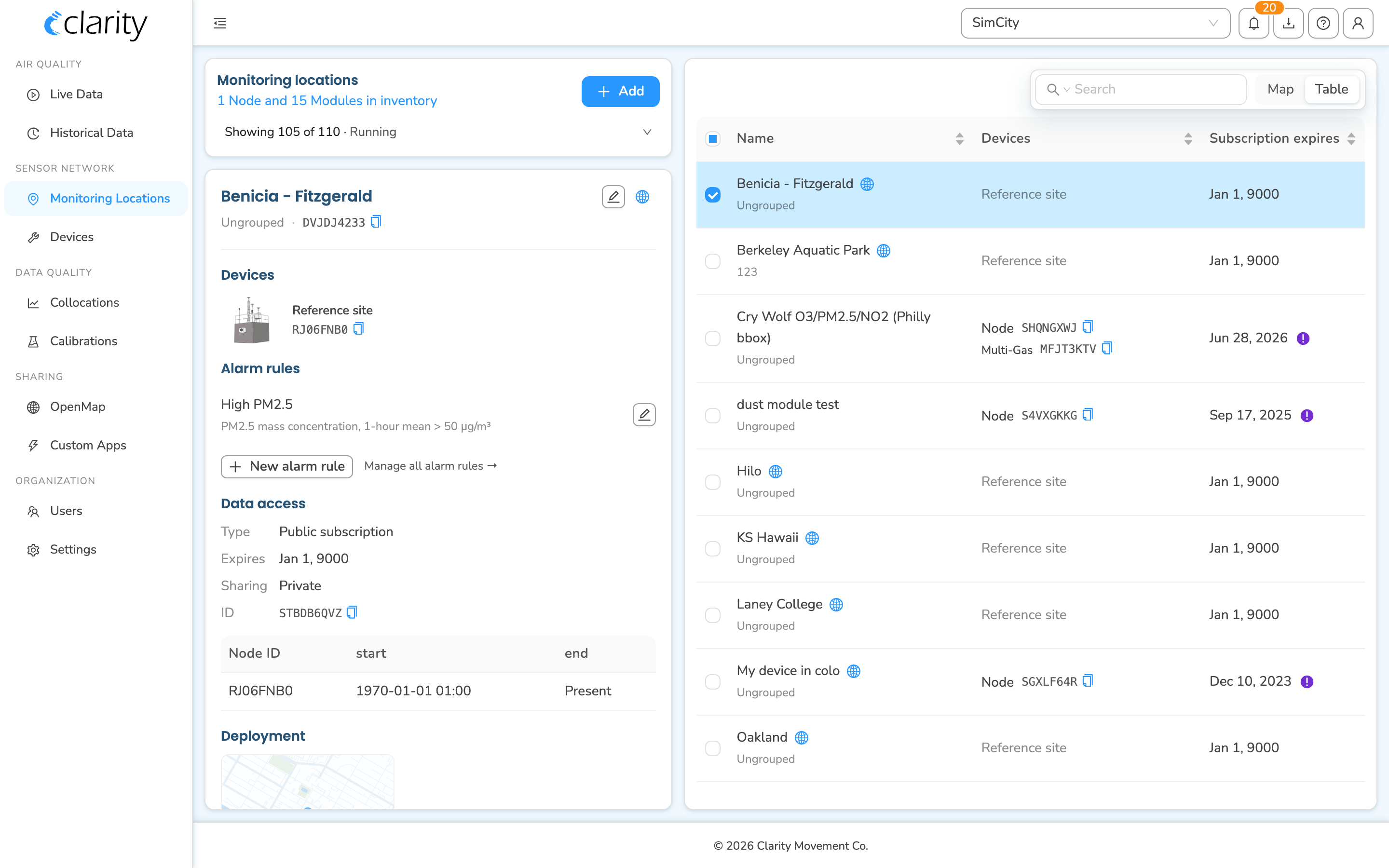This screenshot has width=1389, height=868.
Task: Sort table by Subscription expires column
Action: click(1351, 138)
